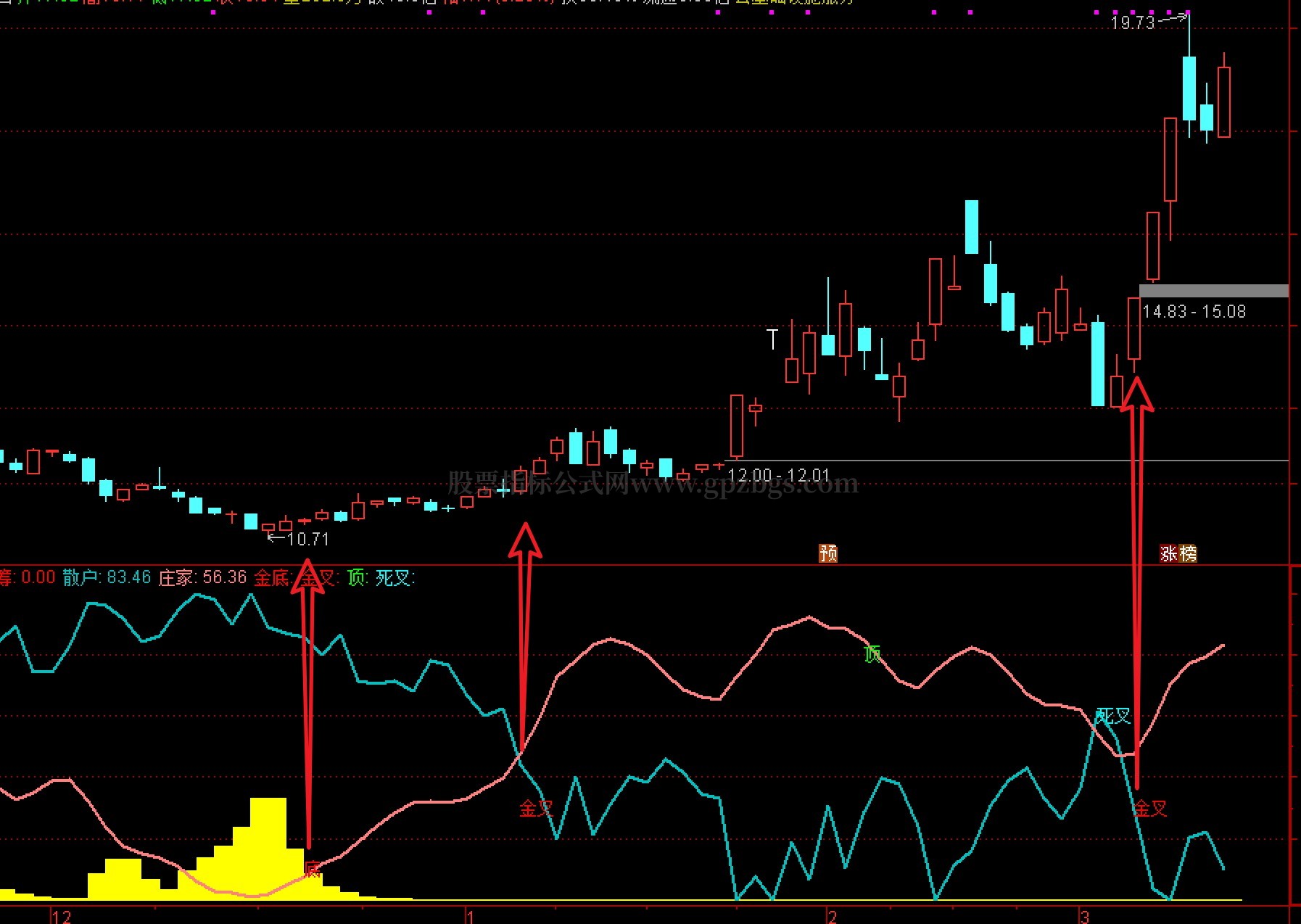Image resolution: width=1301 pixels, height=924 pixels.
Task: Click the red 底 bottom signal marker
Action: pos(312,868)
